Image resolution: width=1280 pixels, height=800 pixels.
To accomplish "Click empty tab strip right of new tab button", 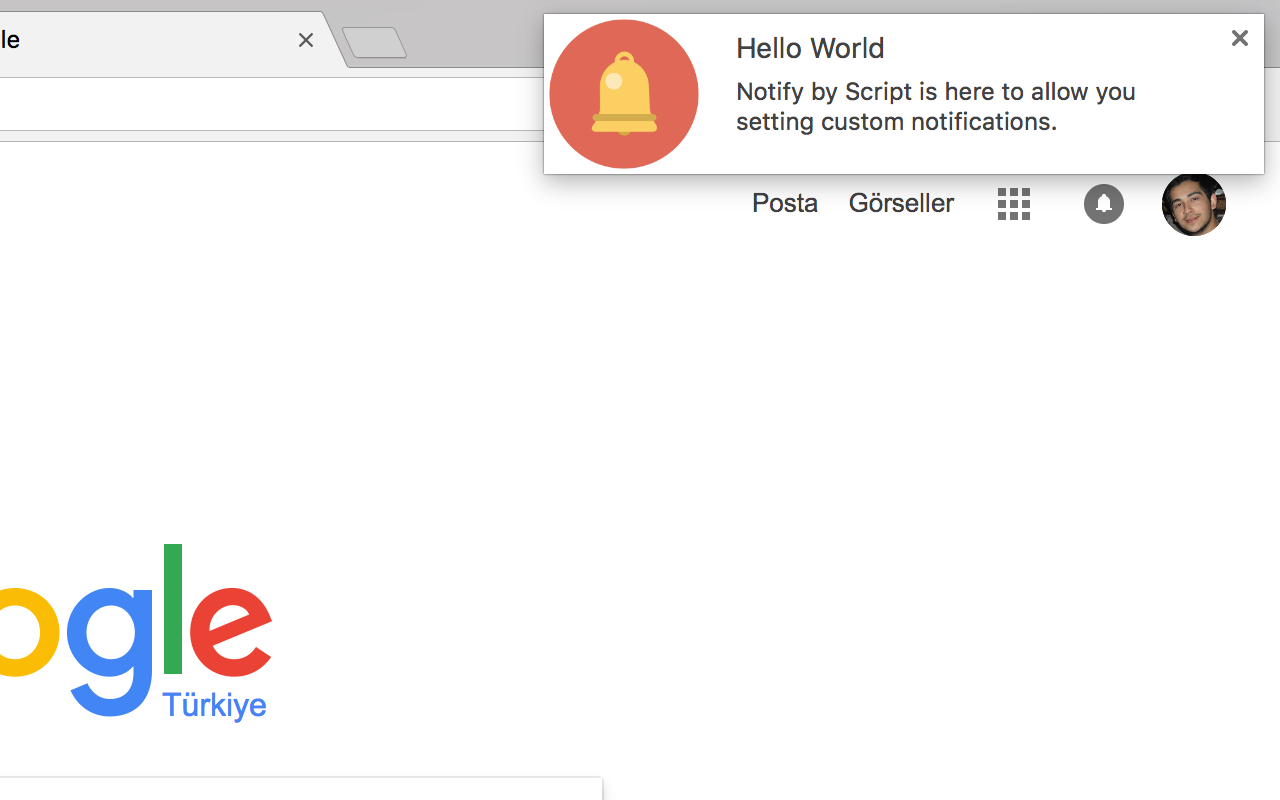I will pyautogui.click(x=470, y=40).
